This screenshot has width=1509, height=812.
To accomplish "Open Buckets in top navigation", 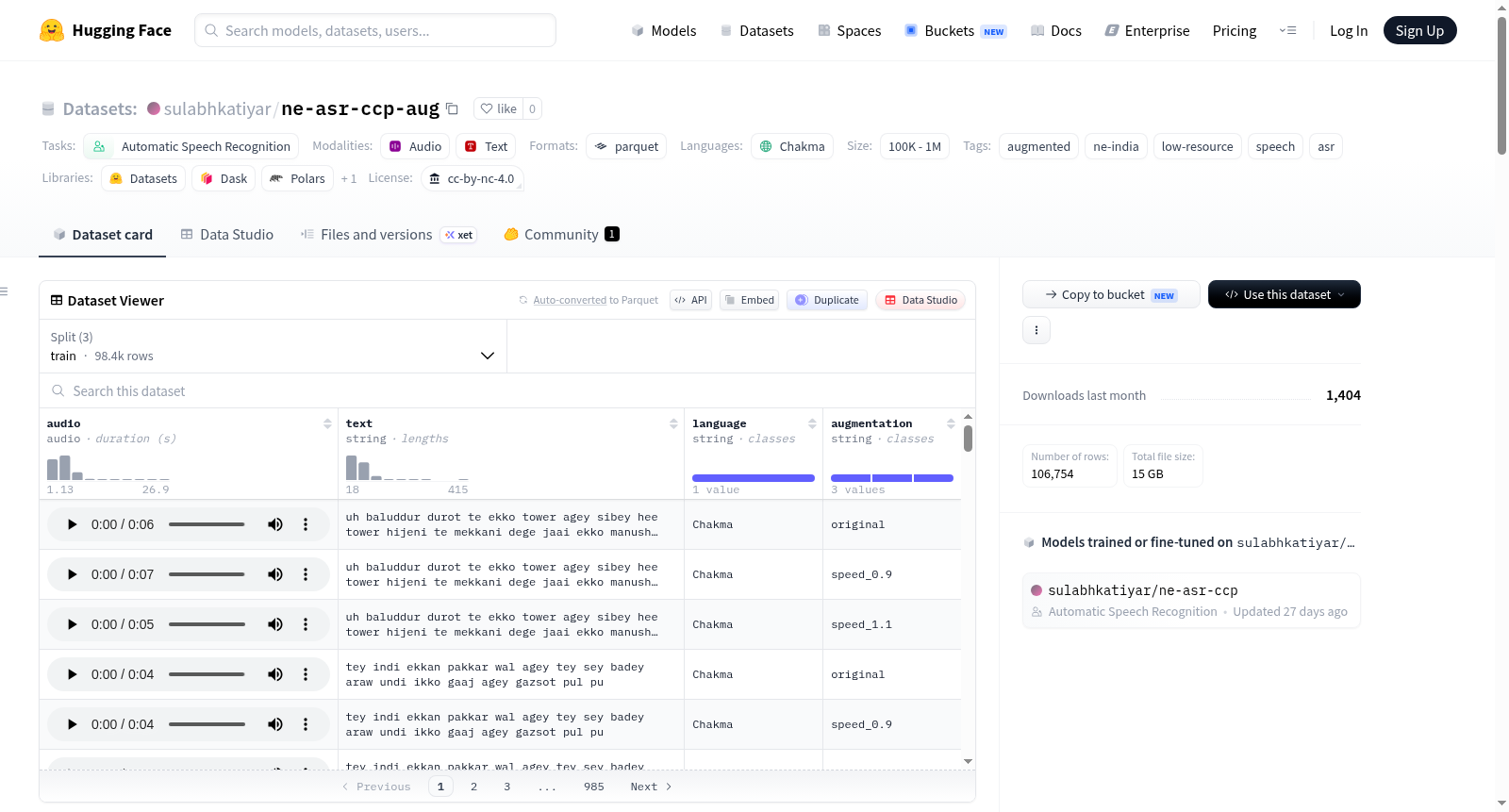I will click(955, 30).
